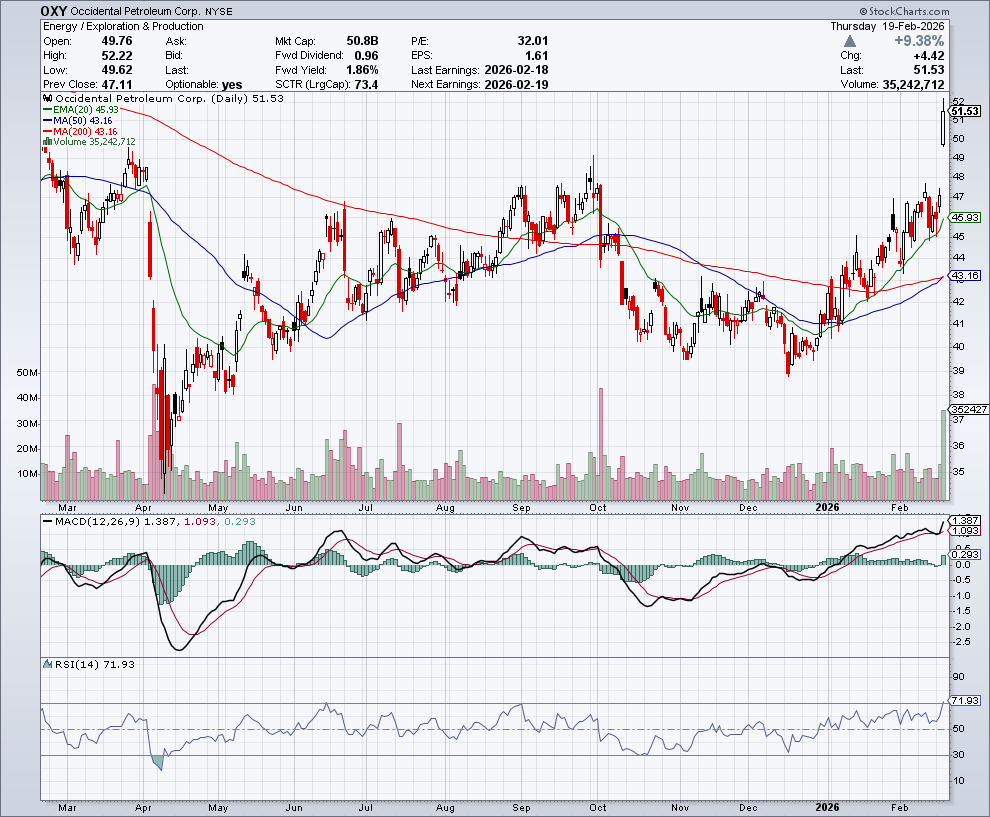The width and height of the screenshot is (990, 817).
Task: Click the Energy / Exploration & Production sector text
Action: tap(123, 27)
